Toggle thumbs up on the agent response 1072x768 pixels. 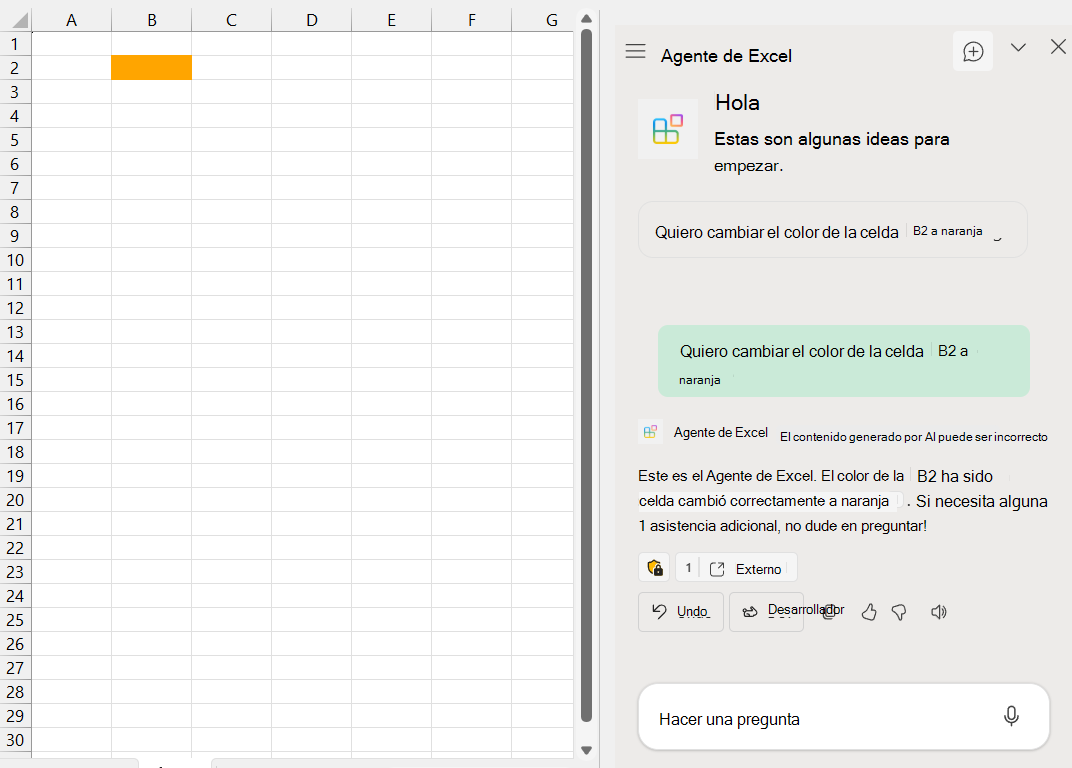[868, 611]
